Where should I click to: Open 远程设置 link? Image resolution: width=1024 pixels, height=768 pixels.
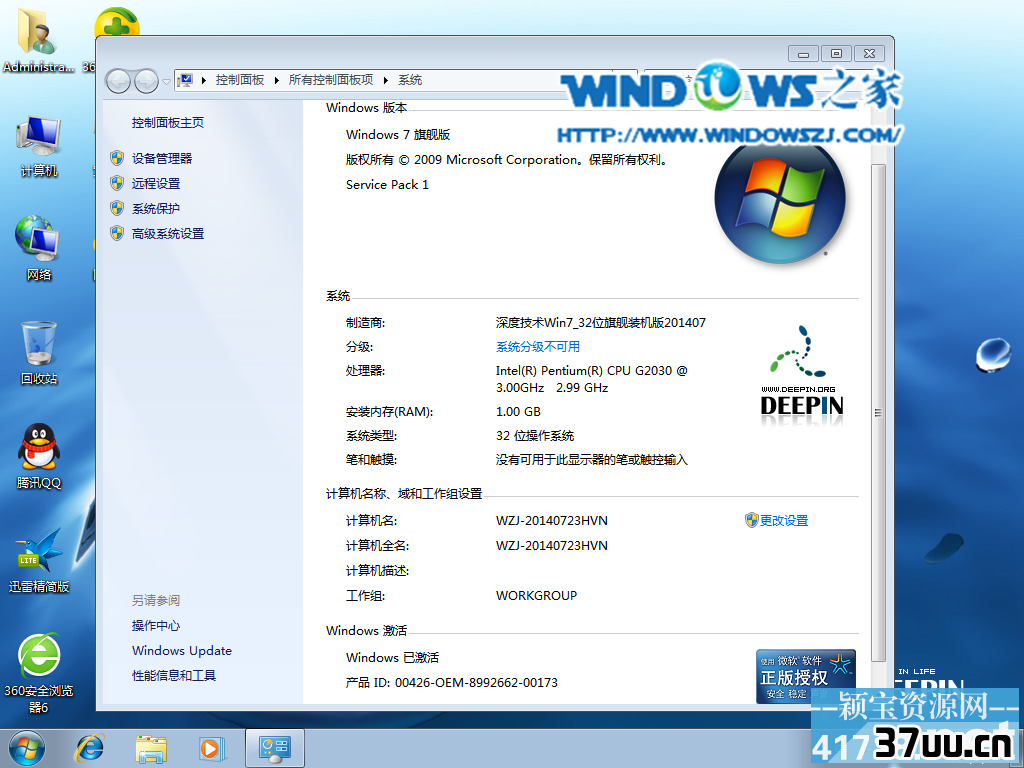click(155, 184)
